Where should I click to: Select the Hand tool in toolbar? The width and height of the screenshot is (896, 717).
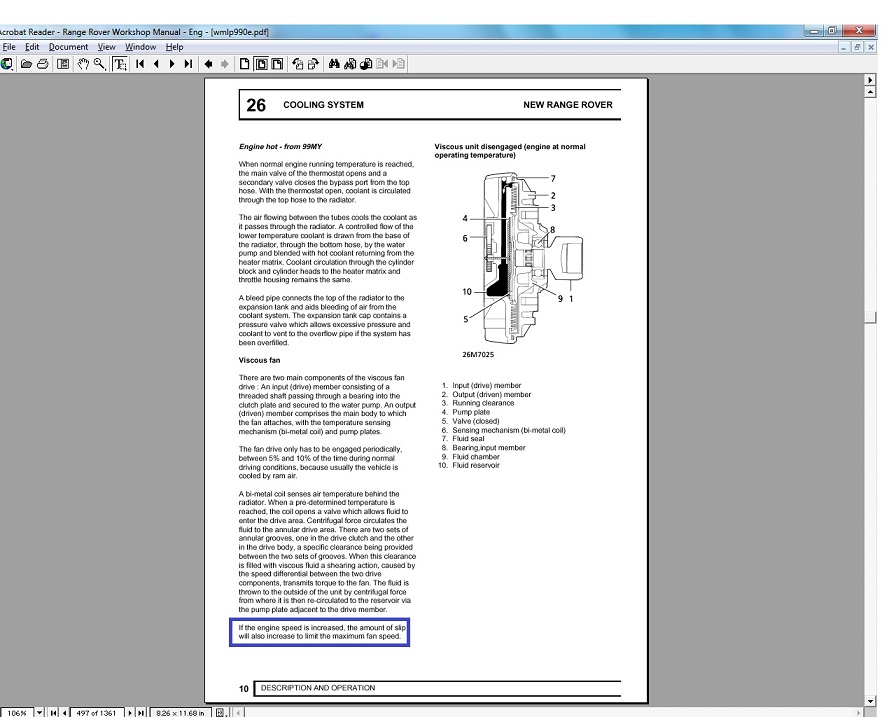pos(83,64)
